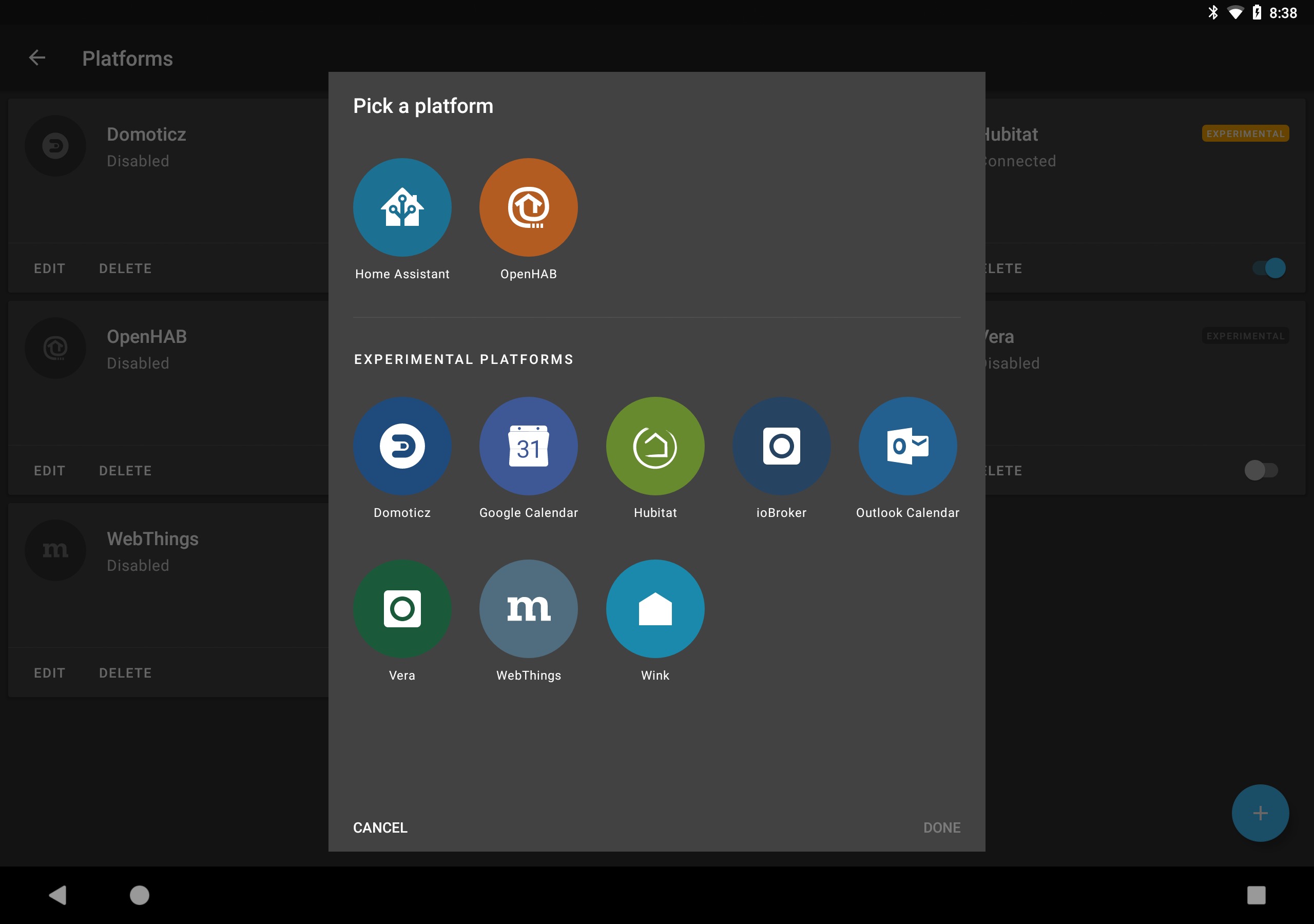This screenshot has height=924, width=1314.
Task: Select the Outlook Calendar platform icon
Action: point(907,446)
